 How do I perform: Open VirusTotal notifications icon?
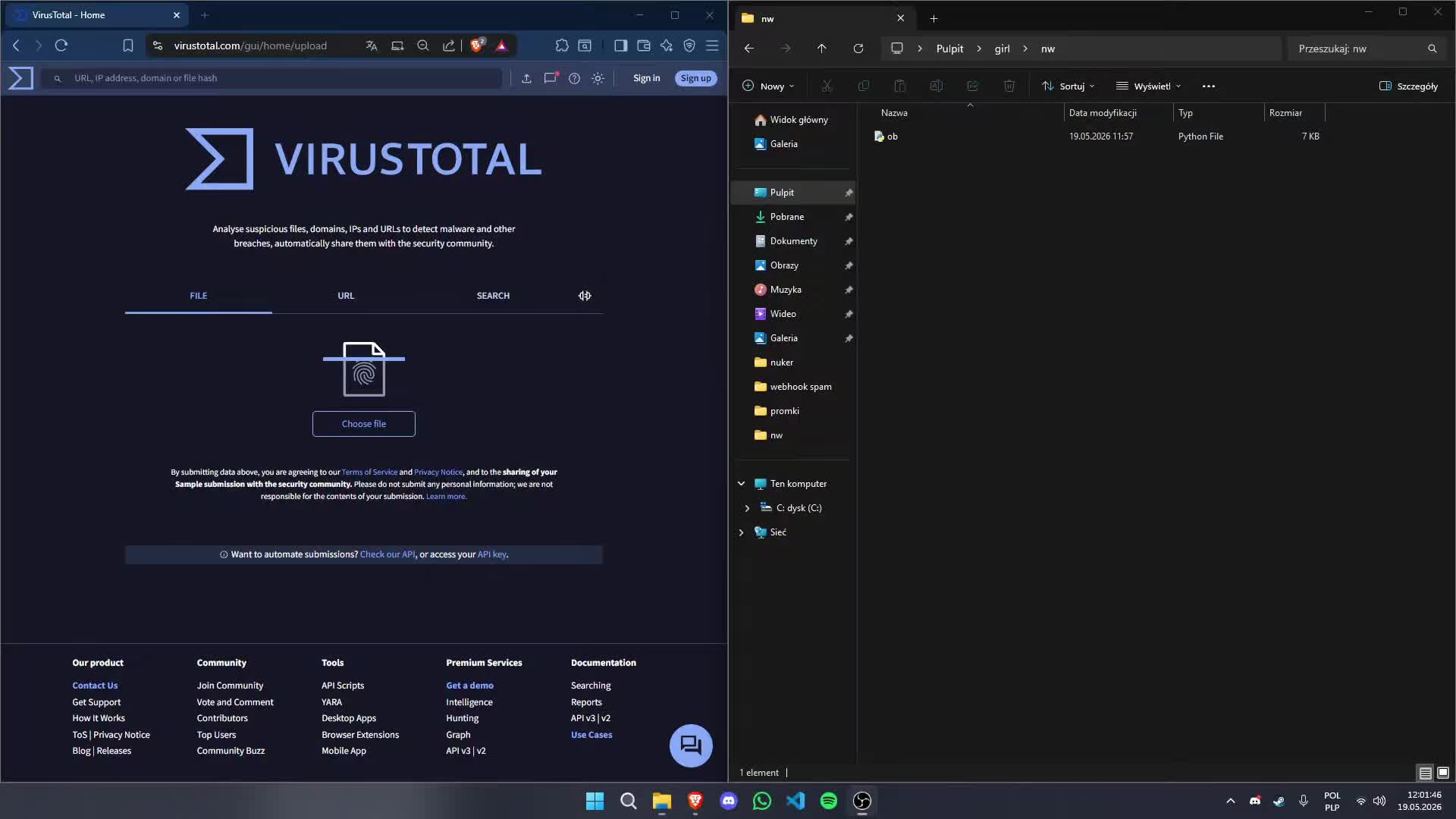click(551, 78)
